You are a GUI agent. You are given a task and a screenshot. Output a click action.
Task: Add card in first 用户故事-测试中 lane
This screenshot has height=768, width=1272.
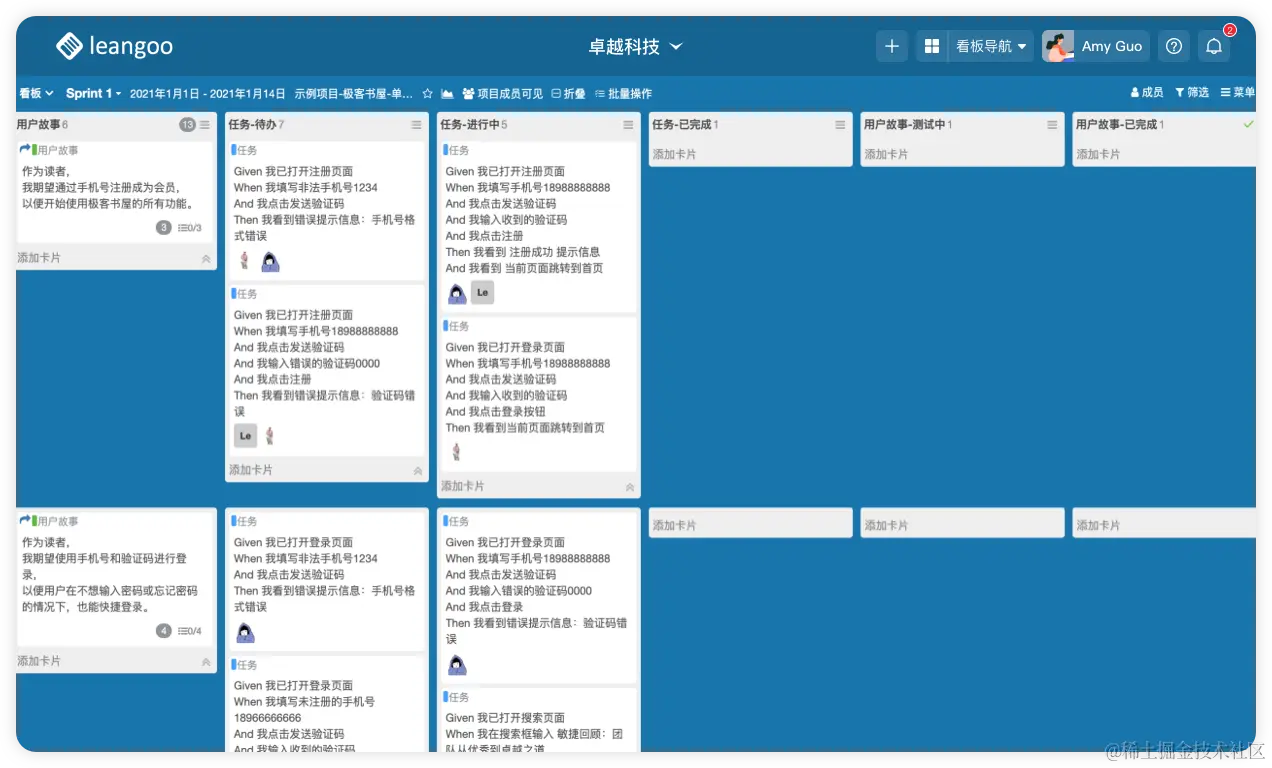tap(887, 155)
